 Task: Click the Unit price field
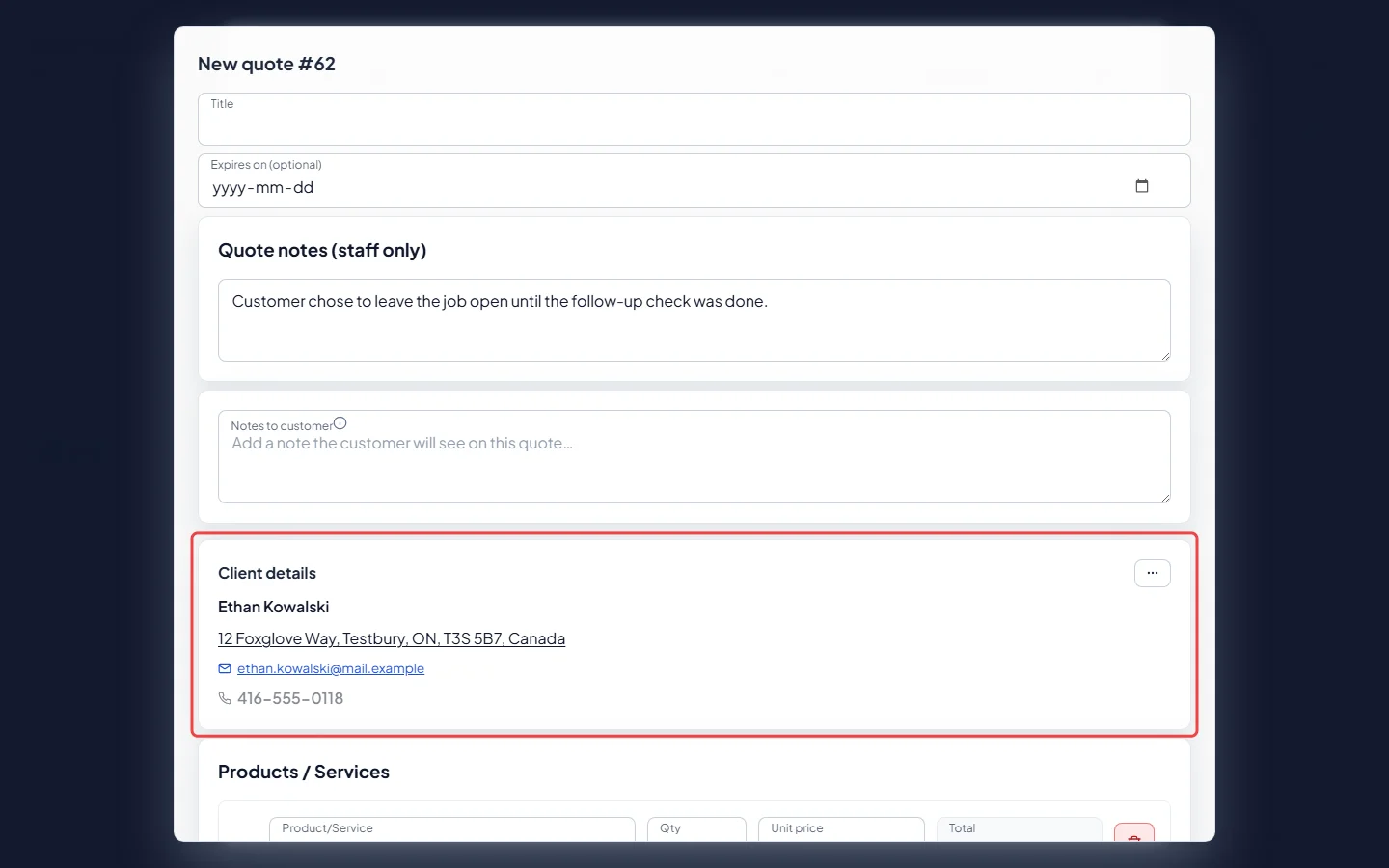coord(841,829)
